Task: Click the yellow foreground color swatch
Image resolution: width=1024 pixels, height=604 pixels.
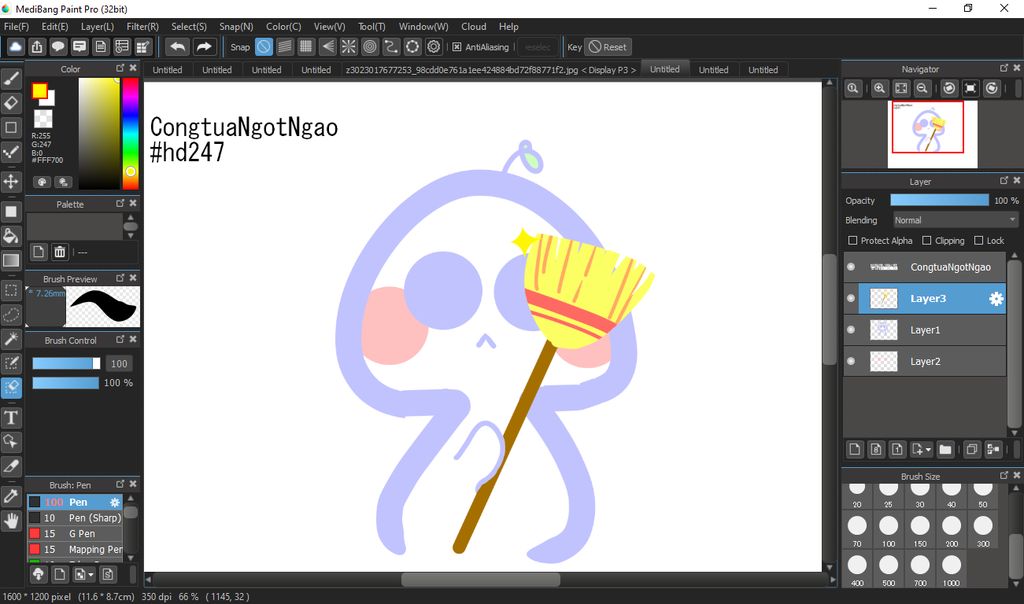Action: point(39,91)
